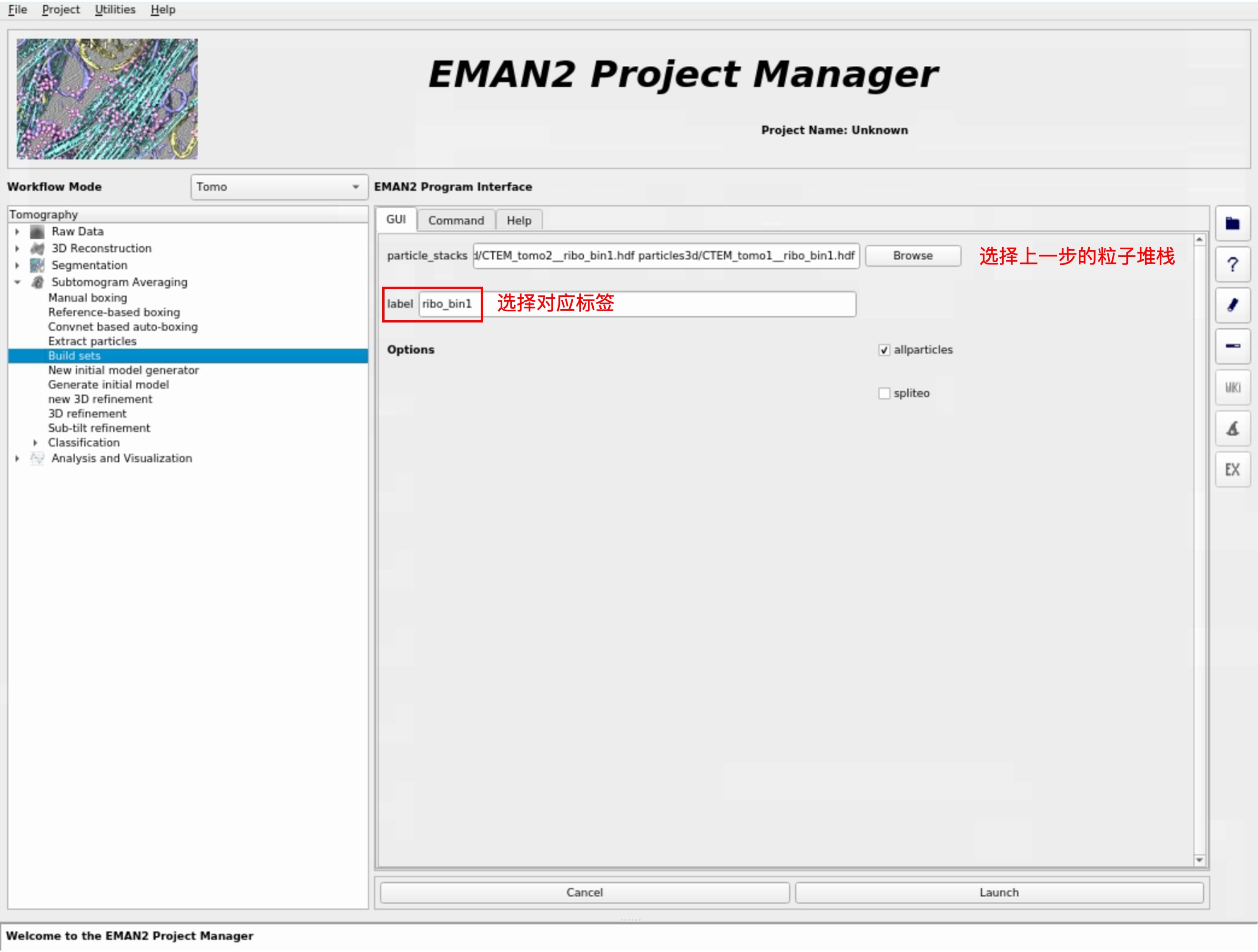Viewport: 1258px width, 952px height.
Task: Open the Utilities menu
Action: click(115, 10)
